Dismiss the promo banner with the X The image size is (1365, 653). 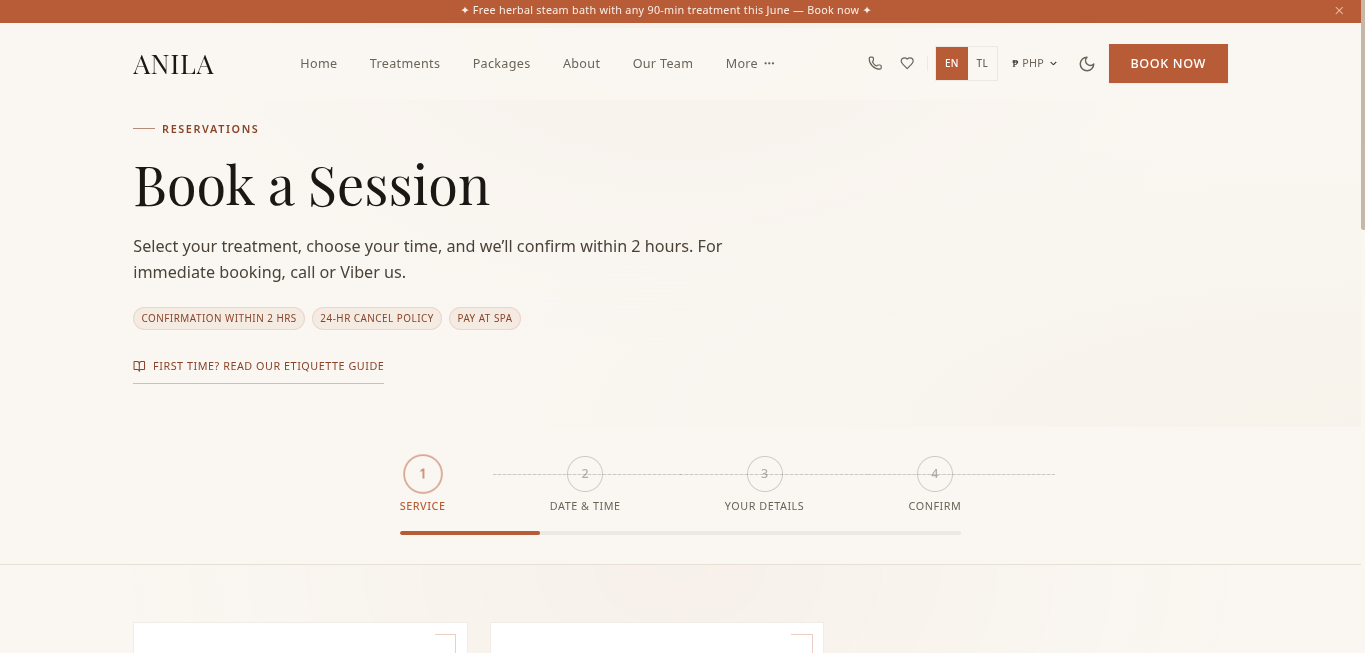[x=1339, y=11]
